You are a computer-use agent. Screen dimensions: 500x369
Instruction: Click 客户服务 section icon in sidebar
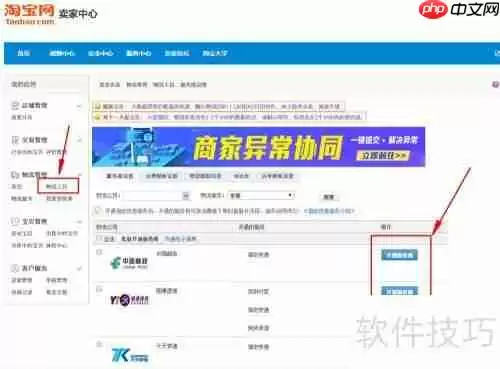(x=15, y=268)
